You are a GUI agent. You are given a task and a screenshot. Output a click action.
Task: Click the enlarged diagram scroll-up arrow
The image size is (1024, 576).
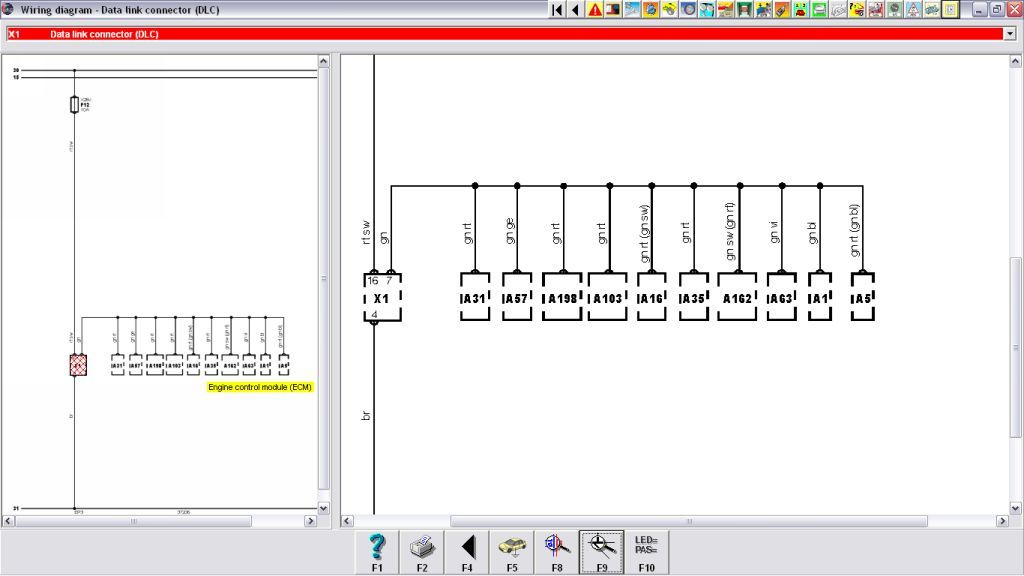(1016, 61)
